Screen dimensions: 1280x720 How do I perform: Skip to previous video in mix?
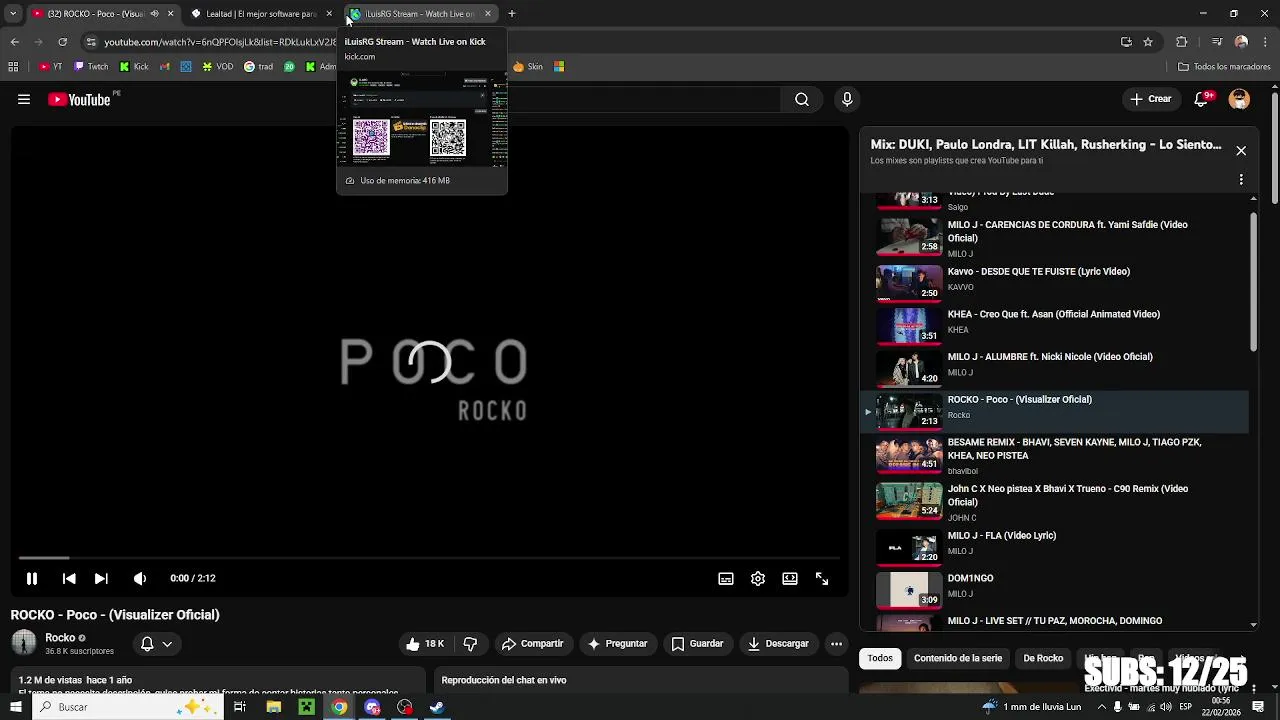pos(69,578)
